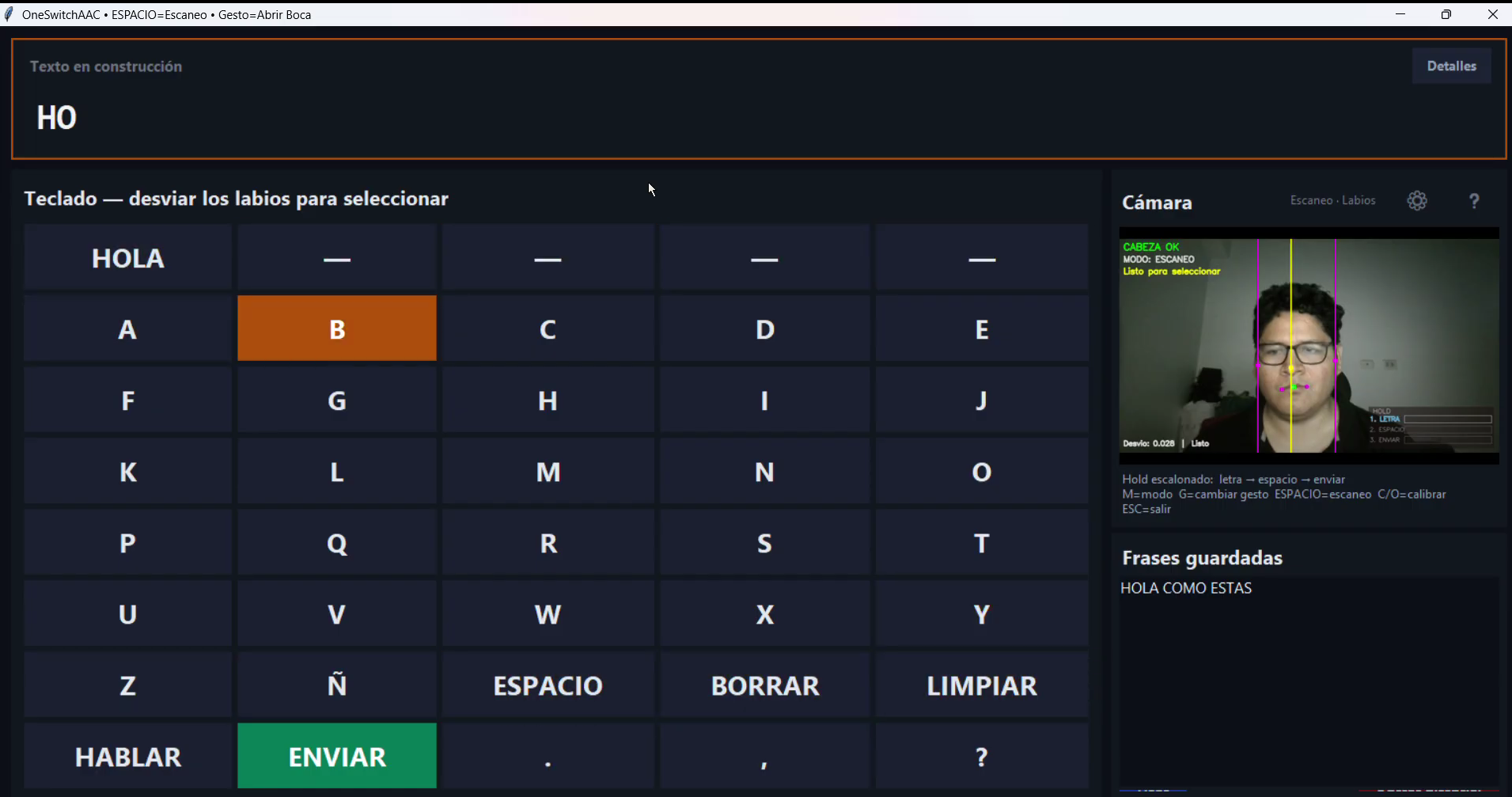Insert a period punctuation key
The image size is (1512, 797).
(x=548, y=756)
